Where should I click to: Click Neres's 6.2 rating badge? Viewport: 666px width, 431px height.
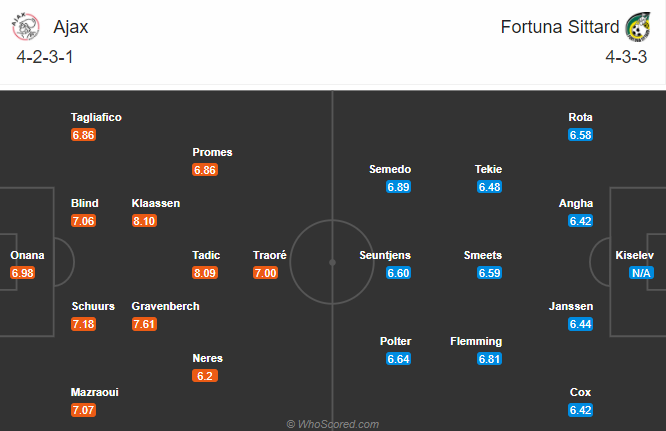coord(206,375)
